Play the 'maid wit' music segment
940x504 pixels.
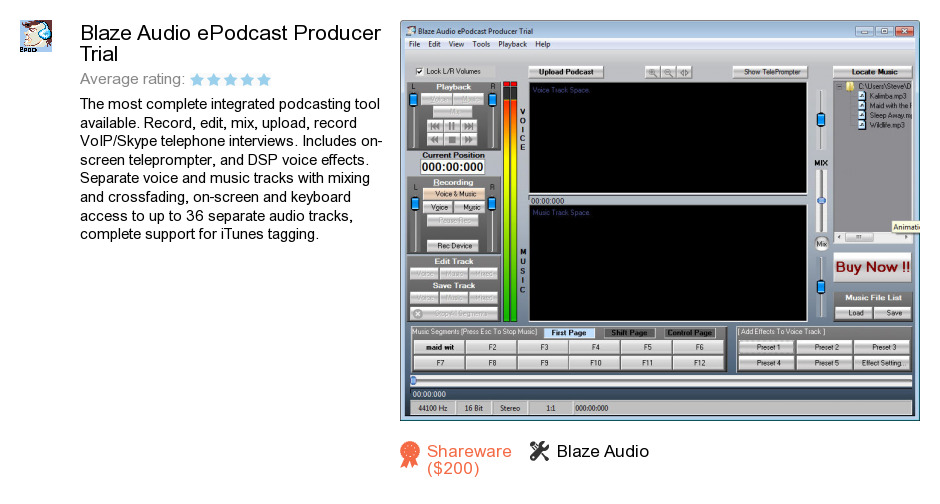click(440, 347)
